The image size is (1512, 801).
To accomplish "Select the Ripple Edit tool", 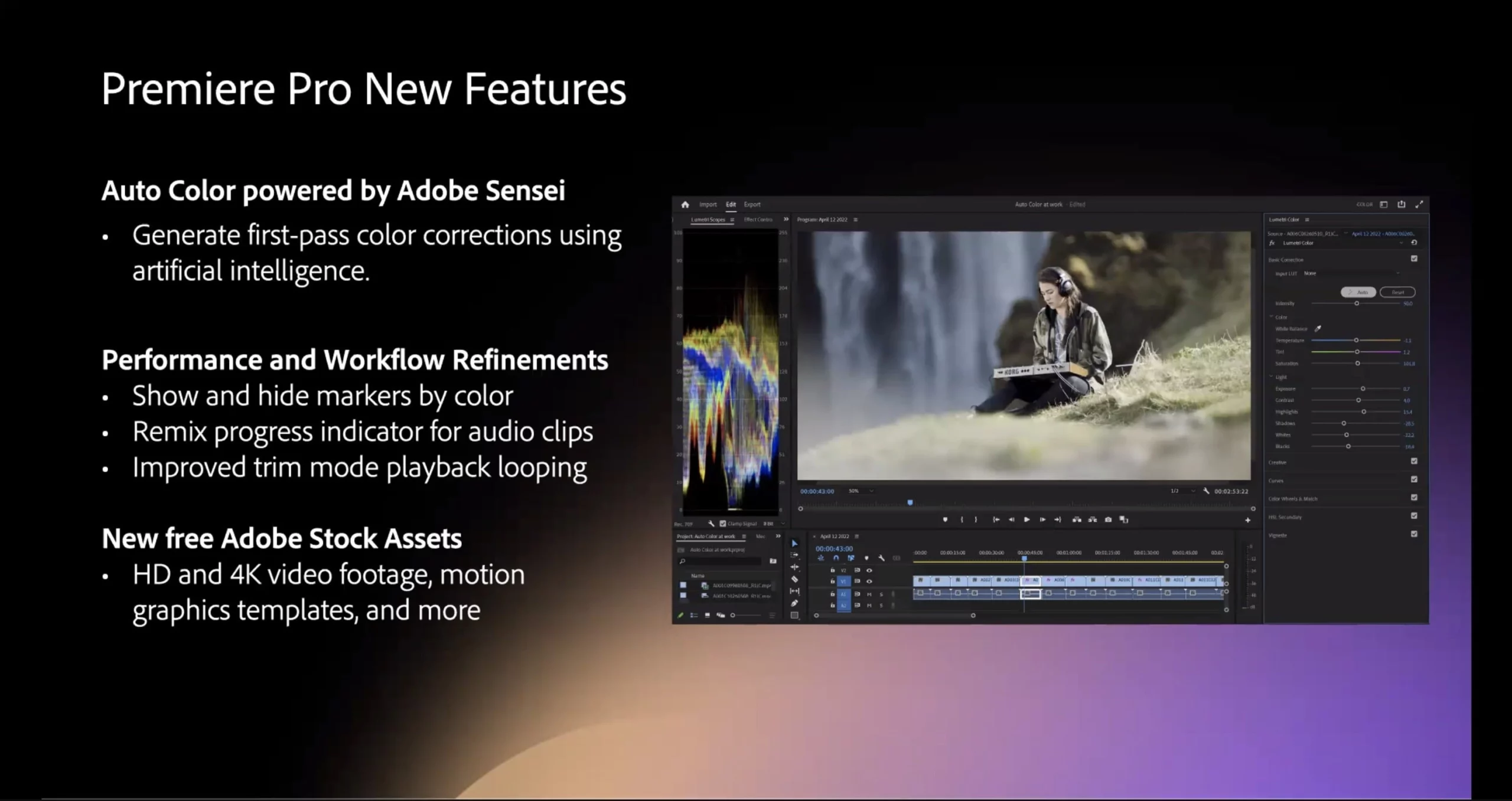I will click(794, 567).
